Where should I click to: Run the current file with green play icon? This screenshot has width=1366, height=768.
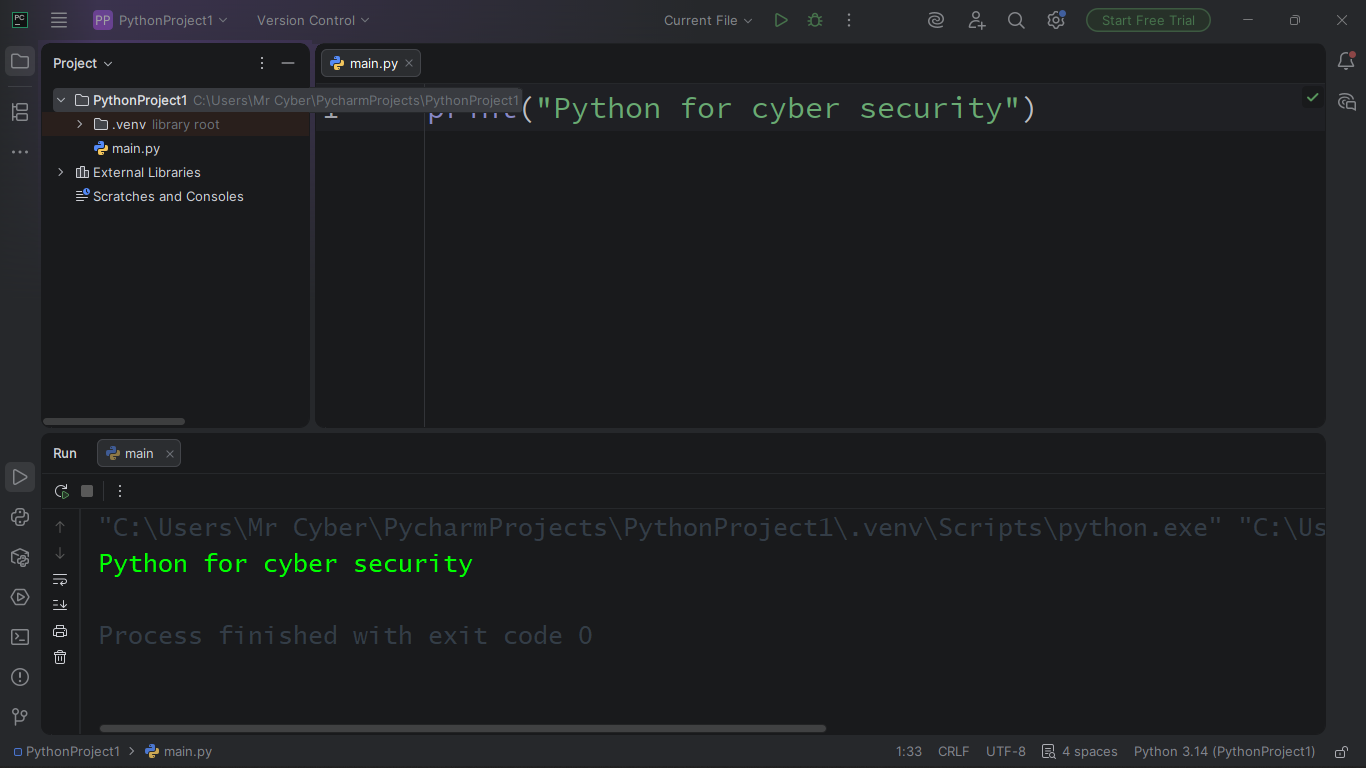[x=781, y=20]
